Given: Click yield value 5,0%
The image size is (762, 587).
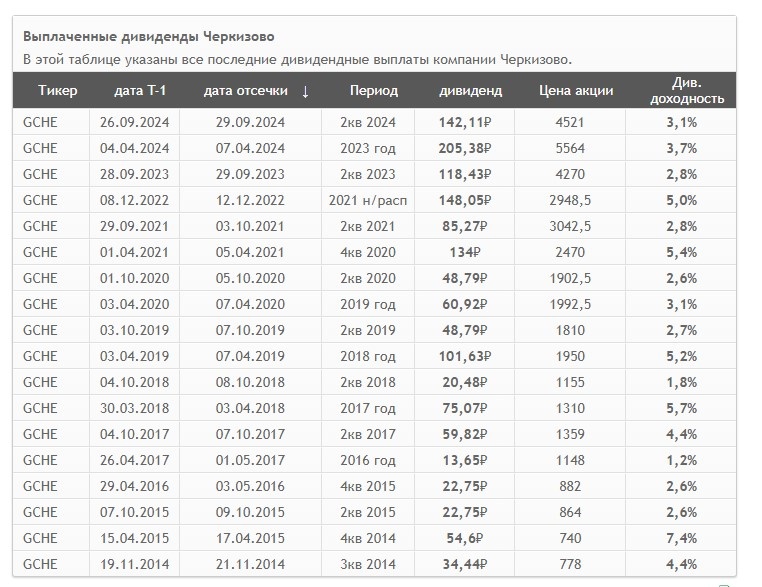Looking at the screenshot, I should (681, 200).
